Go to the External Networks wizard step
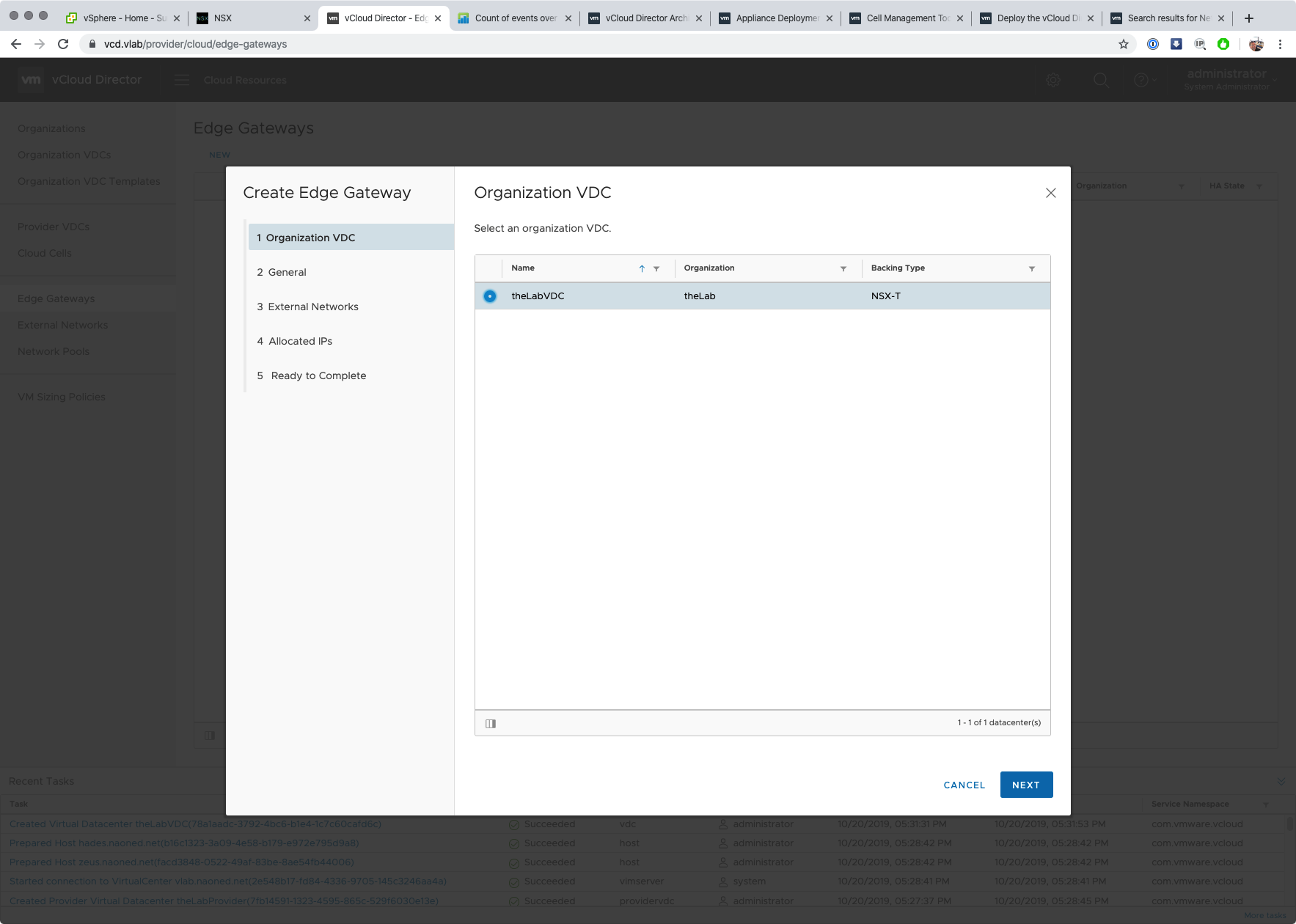Image resolution: width=1296 pixels, height=924 pixels. [312, 307]
